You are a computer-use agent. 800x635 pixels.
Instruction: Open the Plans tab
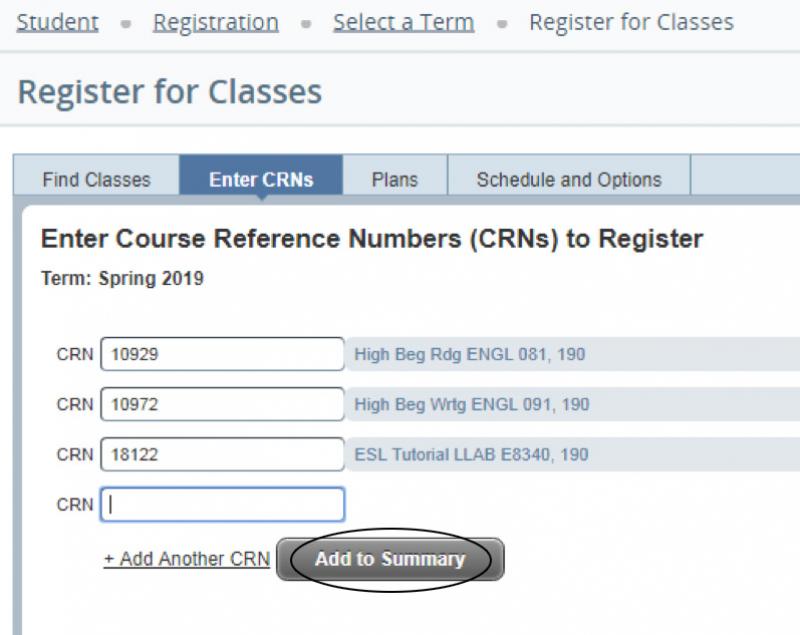395,178
